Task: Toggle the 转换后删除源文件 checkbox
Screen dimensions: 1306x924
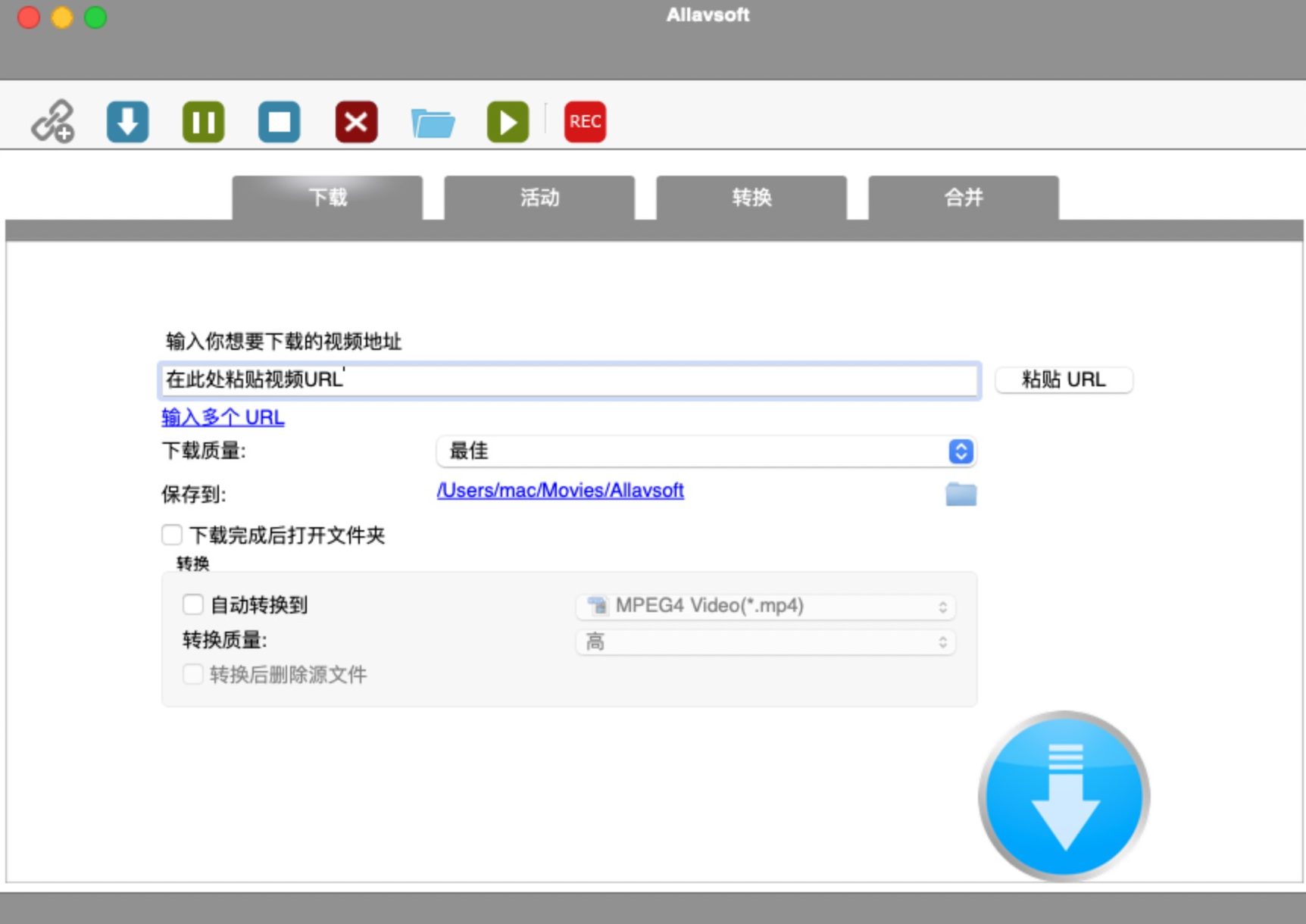Action: point(193,674)
